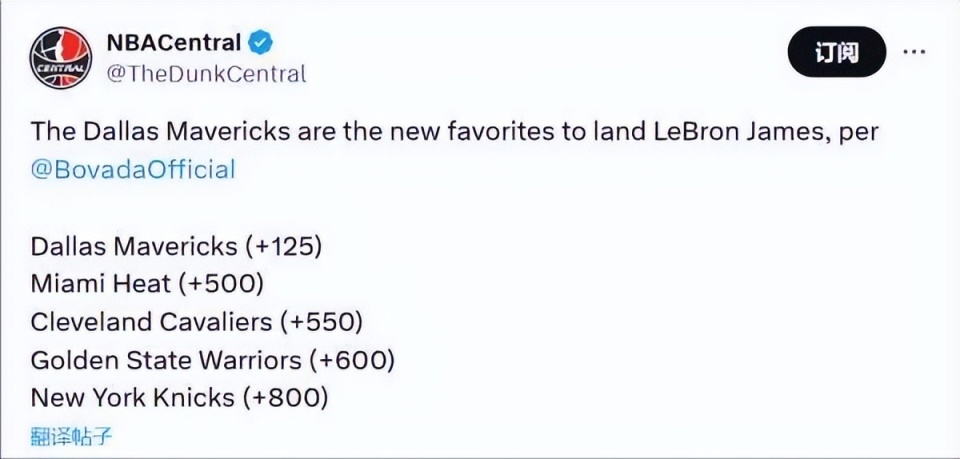Click the +125 odds value

(284, 247)
